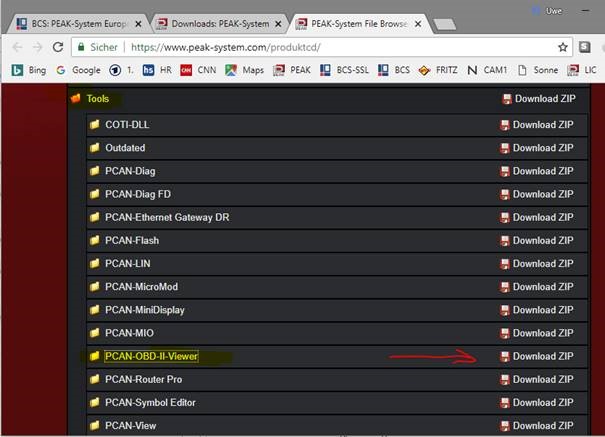605x437 pixels.
Task: Switch to BCS: PEAK-System Europe tab
Action: [79, 24]
